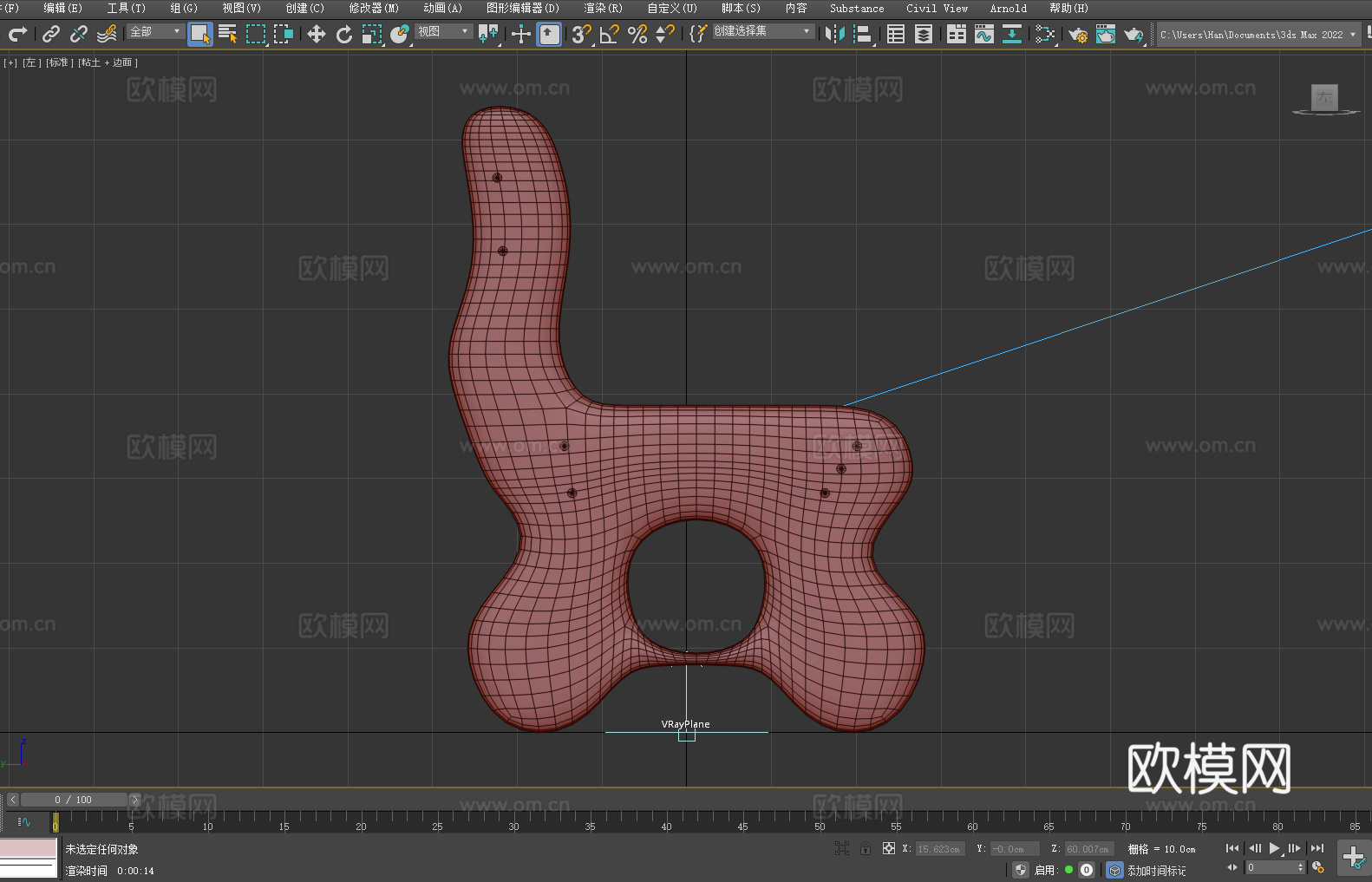Image resolution: width=1372 pixels, height=882 pixels.
Task: Toggle the Ribbon display
Action: [x=957, y=34]
